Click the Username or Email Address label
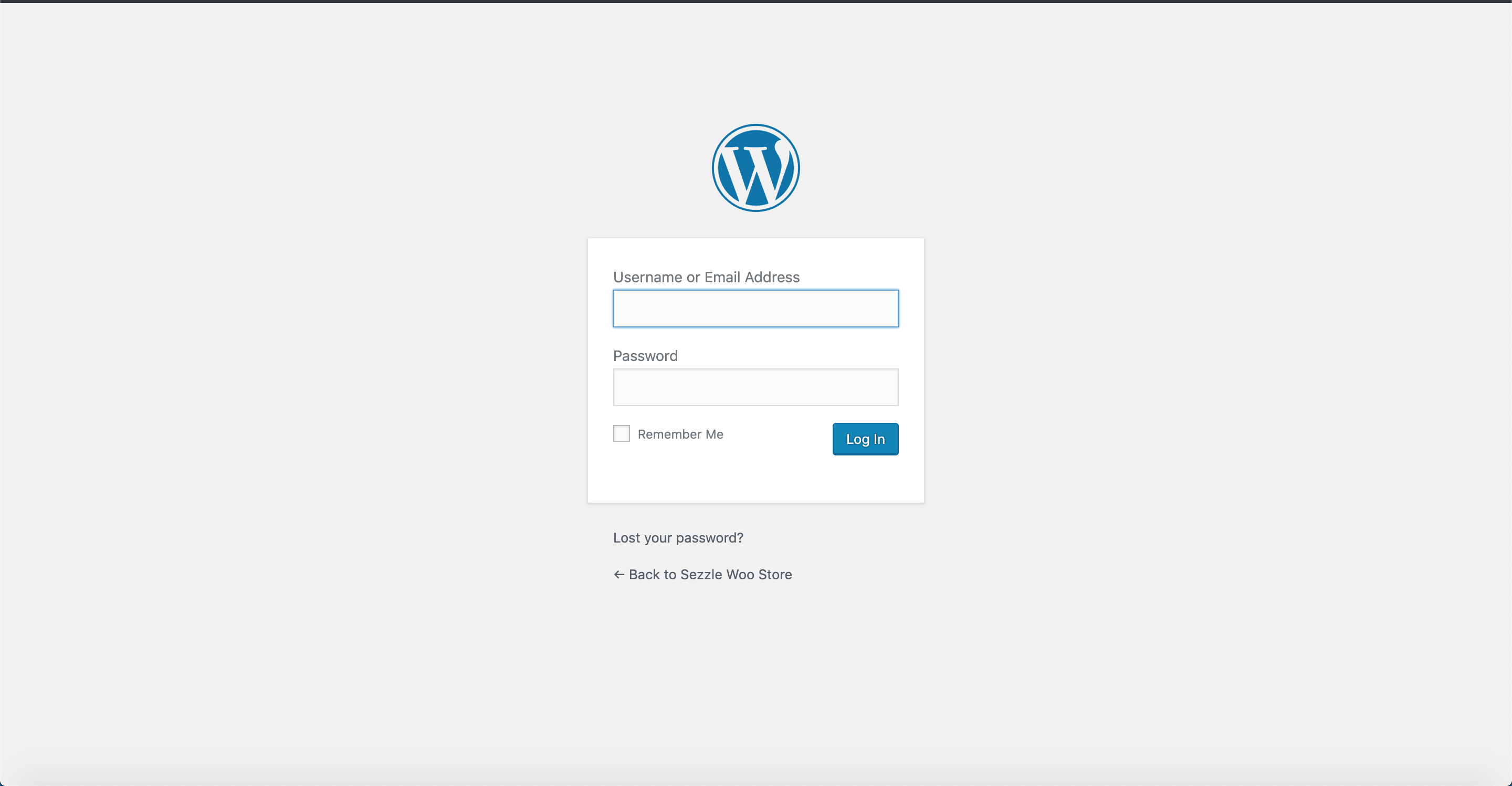The width and height of the screenshot is (1512, 786). (706, 277)
